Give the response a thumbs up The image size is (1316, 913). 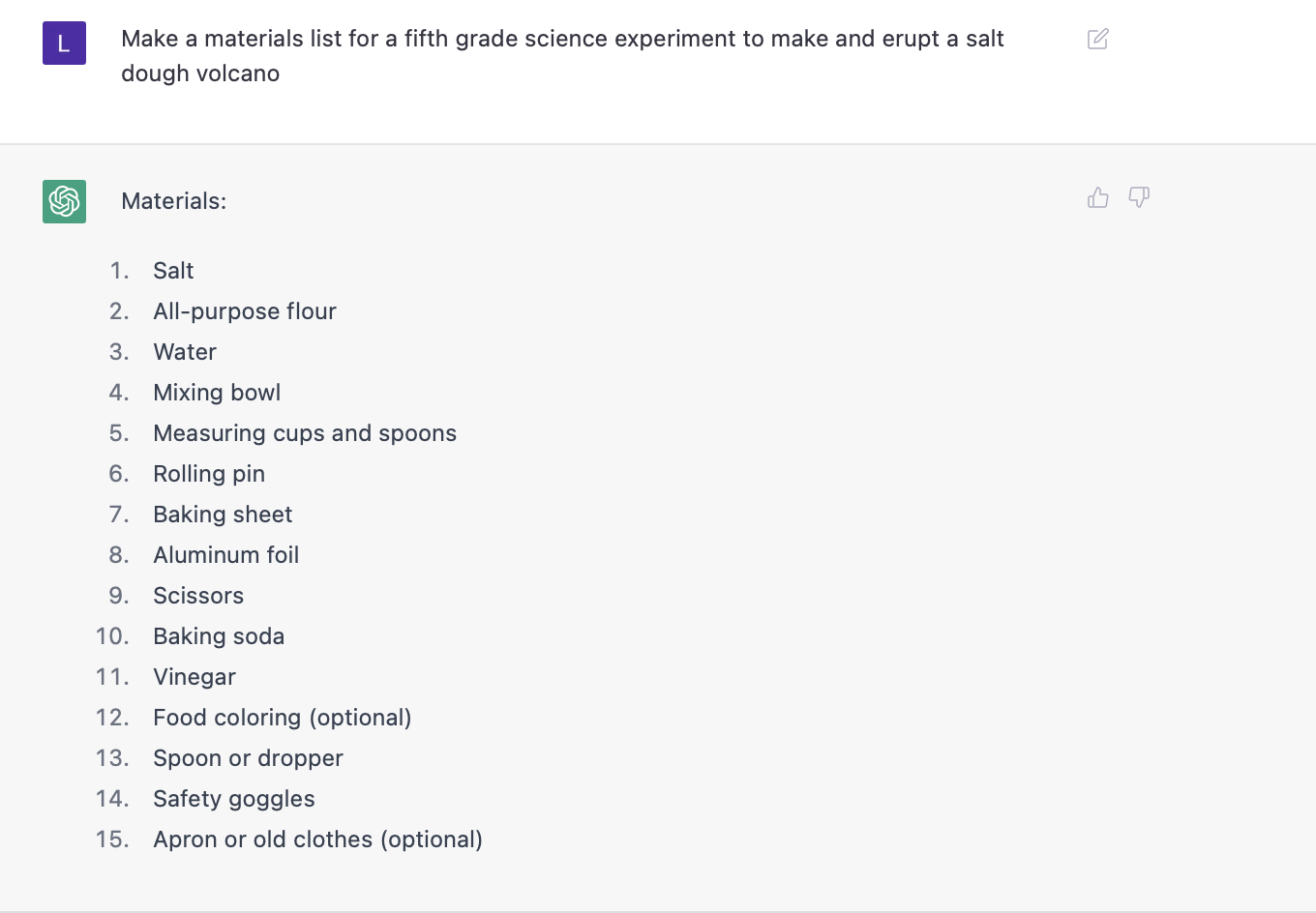point(1097,198)
